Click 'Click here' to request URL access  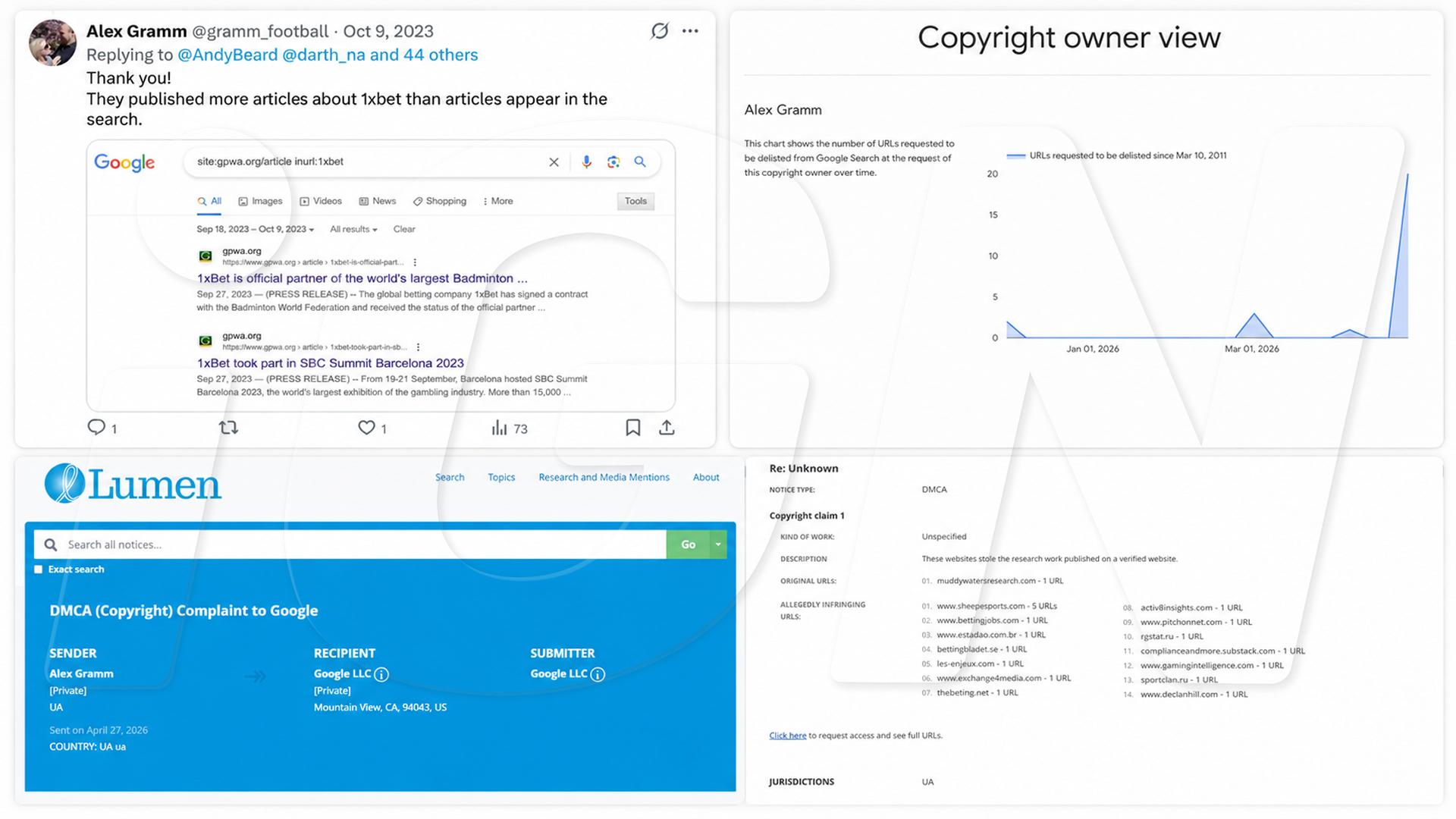point(788,736)
